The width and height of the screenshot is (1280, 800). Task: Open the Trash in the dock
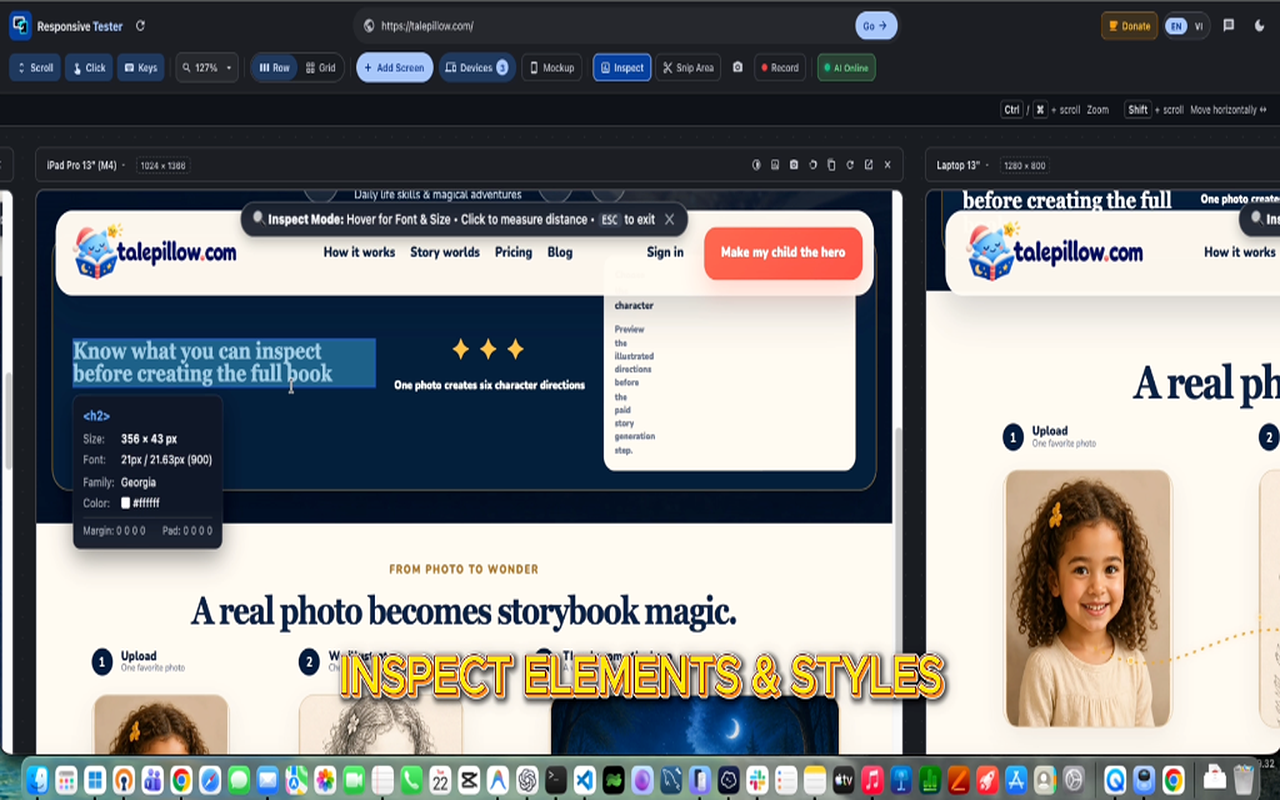click(1243, 779)
